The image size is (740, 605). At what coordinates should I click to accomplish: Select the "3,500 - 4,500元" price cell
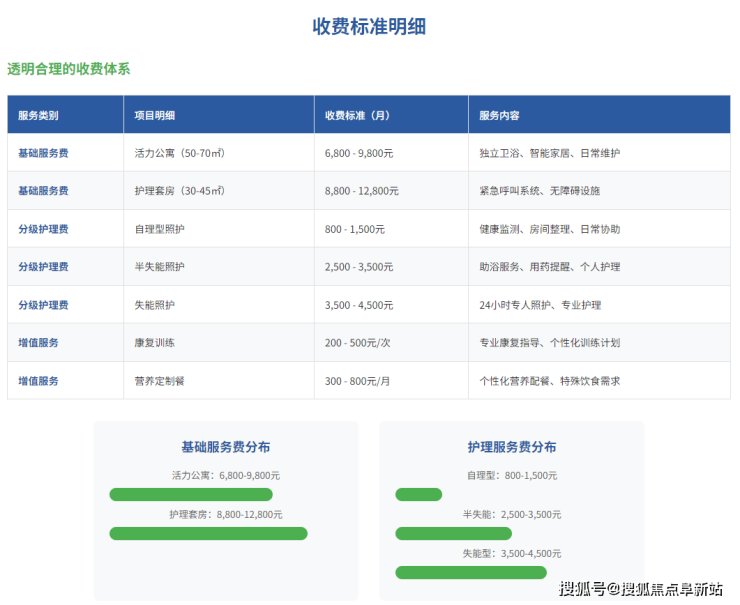coord(358,305)
